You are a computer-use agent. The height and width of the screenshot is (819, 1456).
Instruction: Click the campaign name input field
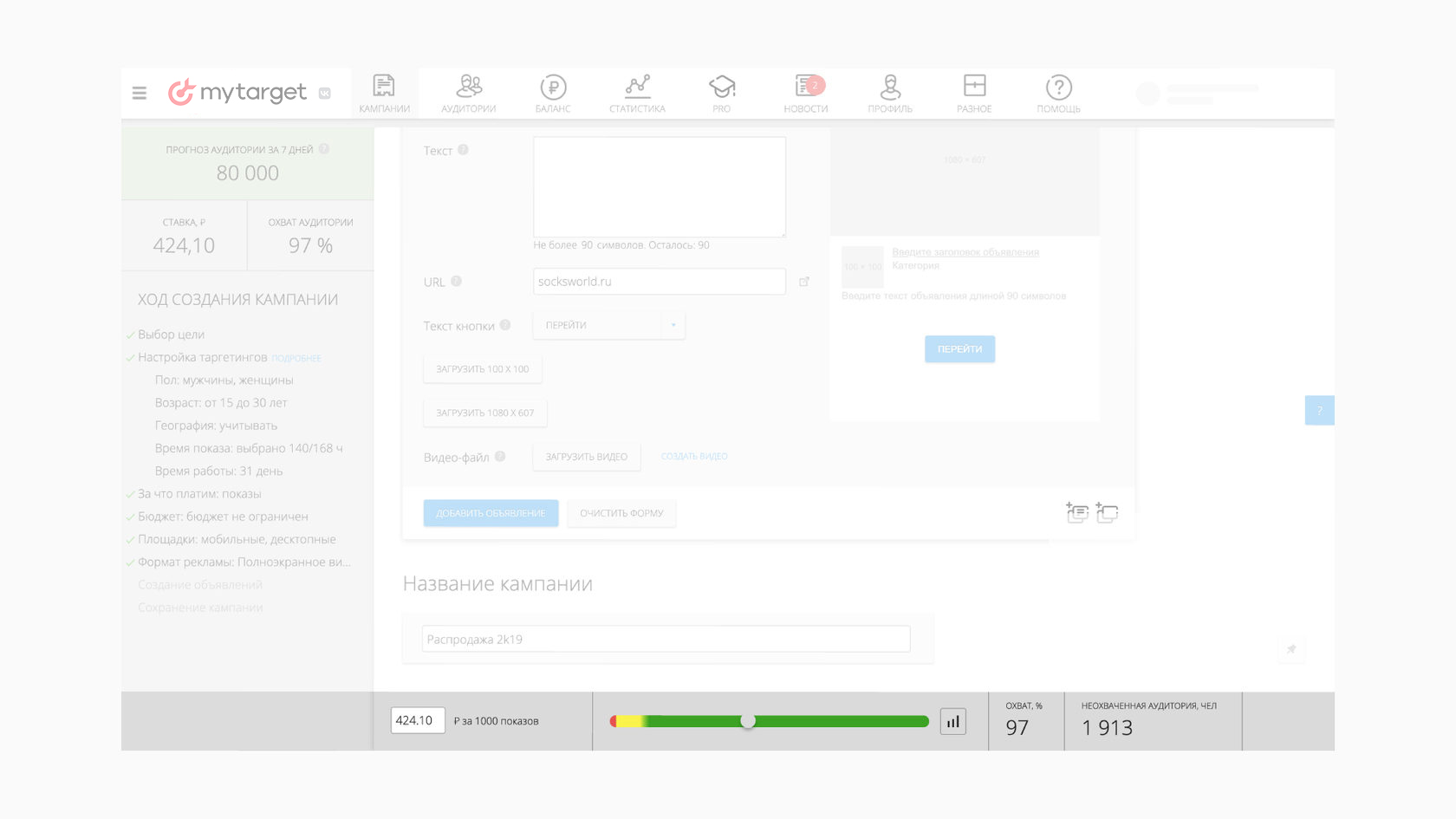pyautogui.click(x=666, y=640)
